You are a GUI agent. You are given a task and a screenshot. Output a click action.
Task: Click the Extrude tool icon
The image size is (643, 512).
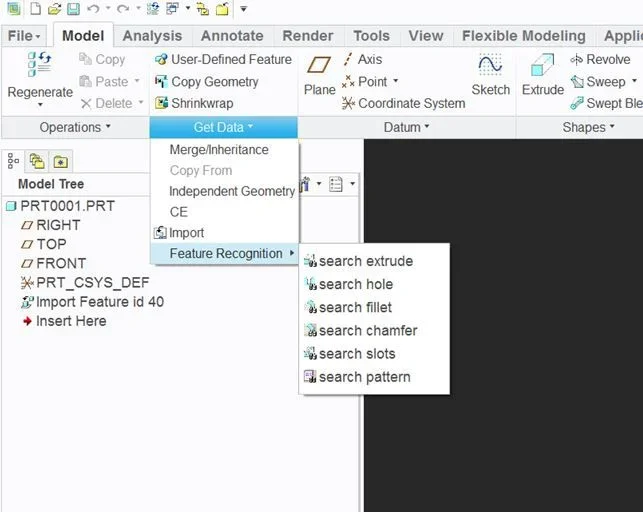point(543,66)
